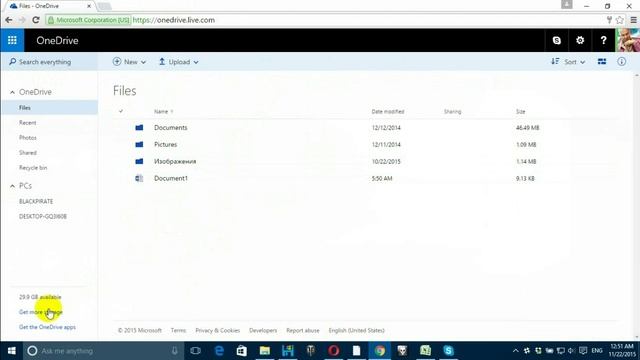Click Get the OneDrive apps link
The image size is (640, 360).
coord(47,327)
